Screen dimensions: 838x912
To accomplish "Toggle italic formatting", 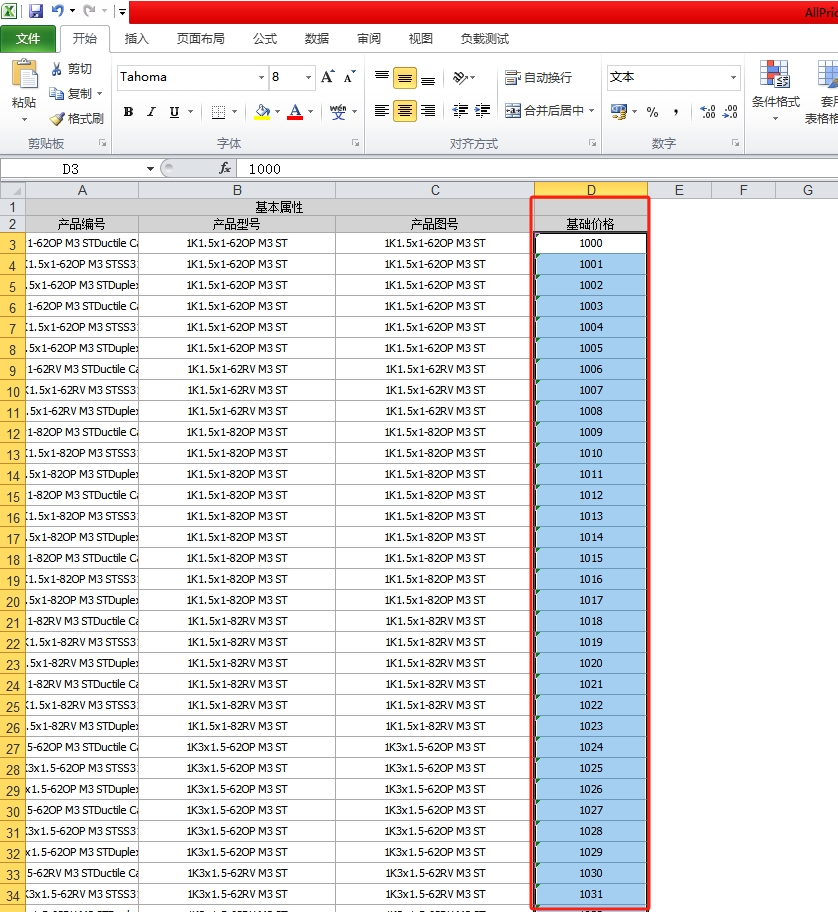I will click(x=151, y=112).
